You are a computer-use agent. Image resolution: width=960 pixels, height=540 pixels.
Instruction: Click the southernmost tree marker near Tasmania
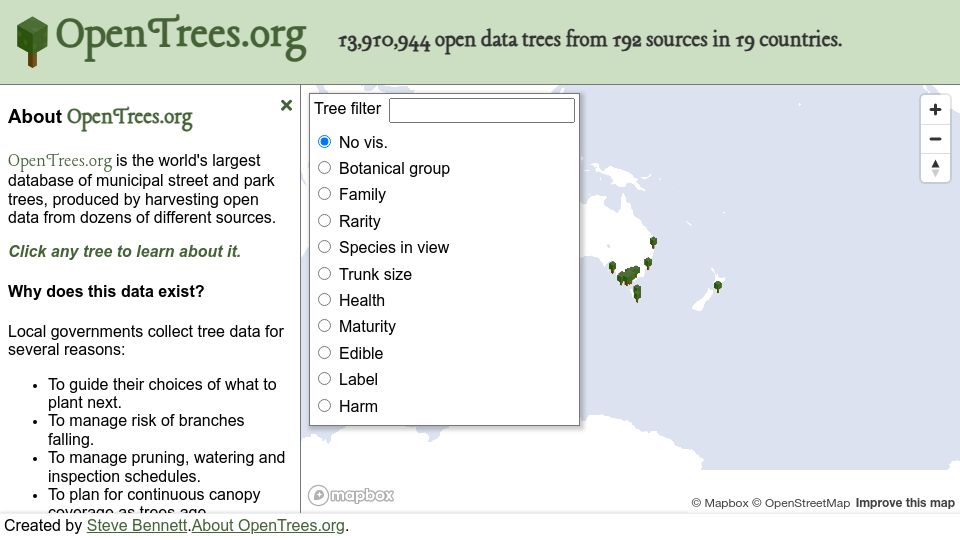[637, 296]
